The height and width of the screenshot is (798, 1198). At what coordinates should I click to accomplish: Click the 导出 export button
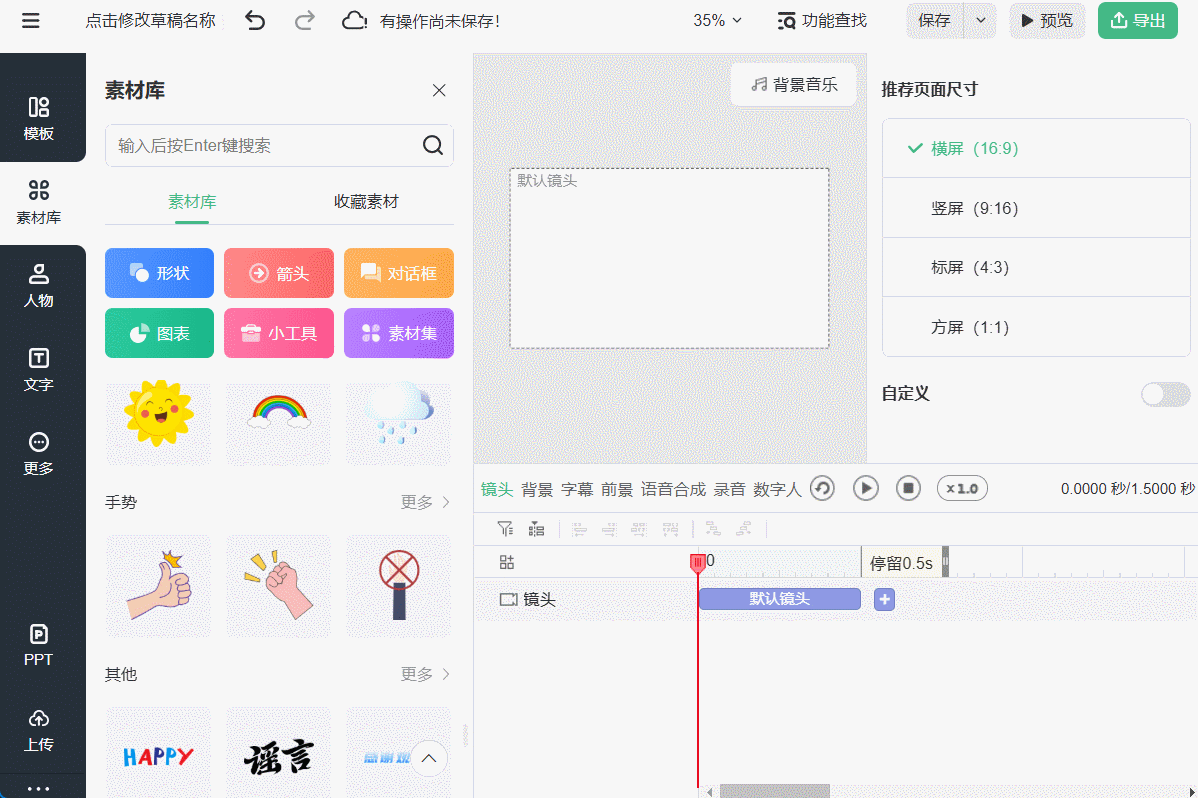coord(1137,20)
